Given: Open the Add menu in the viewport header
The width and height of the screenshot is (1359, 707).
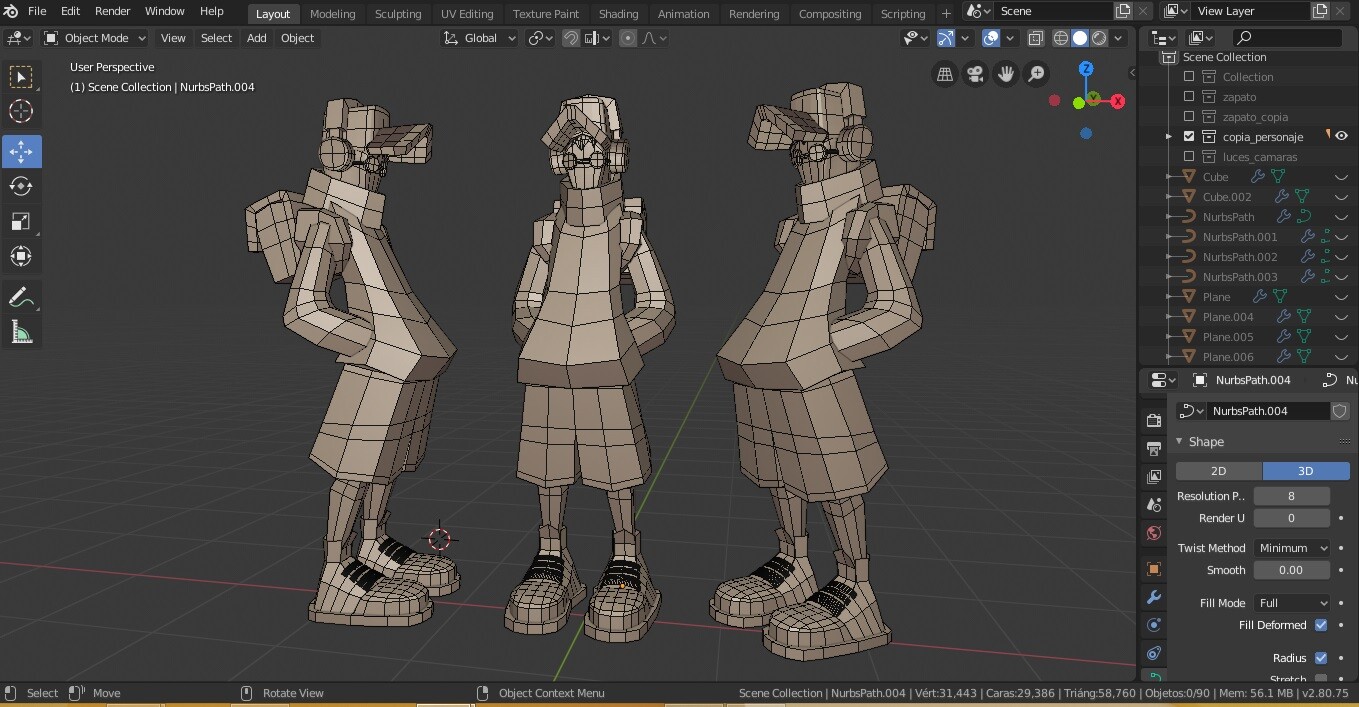Looking at the screenshot, I should (256, 38).
